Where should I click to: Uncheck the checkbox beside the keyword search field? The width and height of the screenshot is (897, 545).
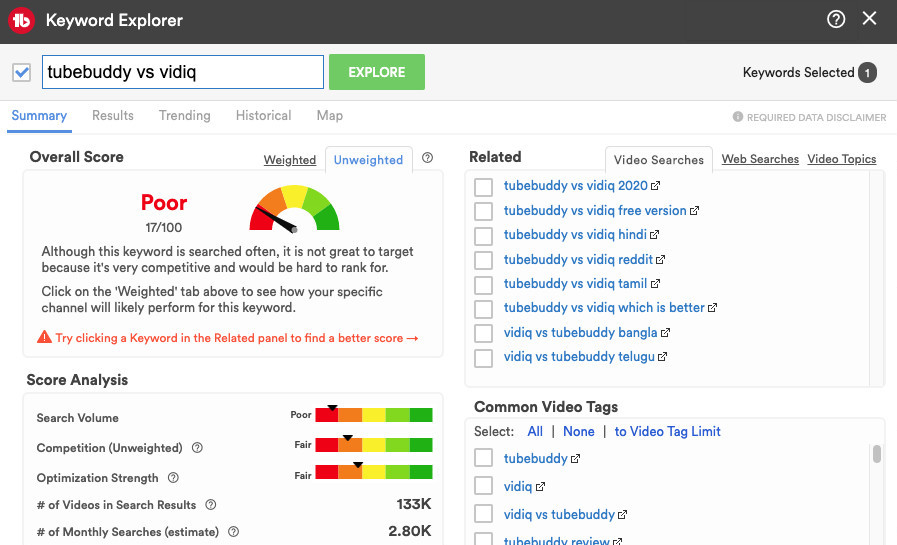pyautogui.click(x=22, y=72)
